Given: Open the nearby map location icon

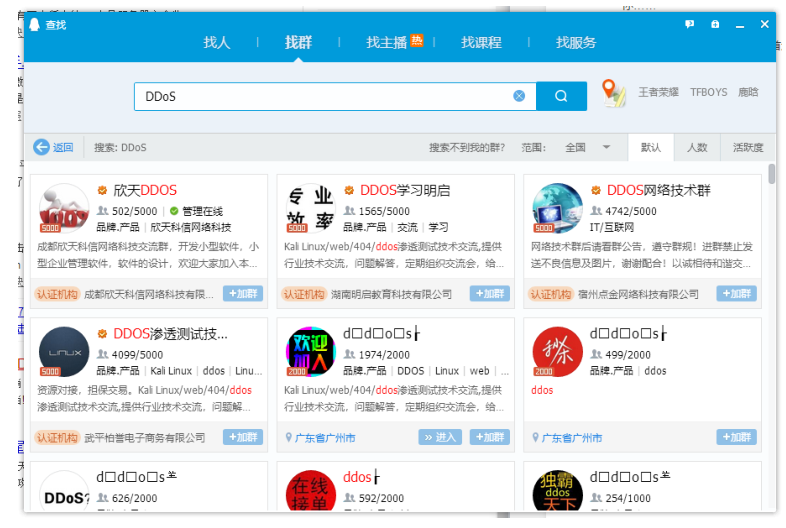Looking at the screenshot, I should (614, 94).
